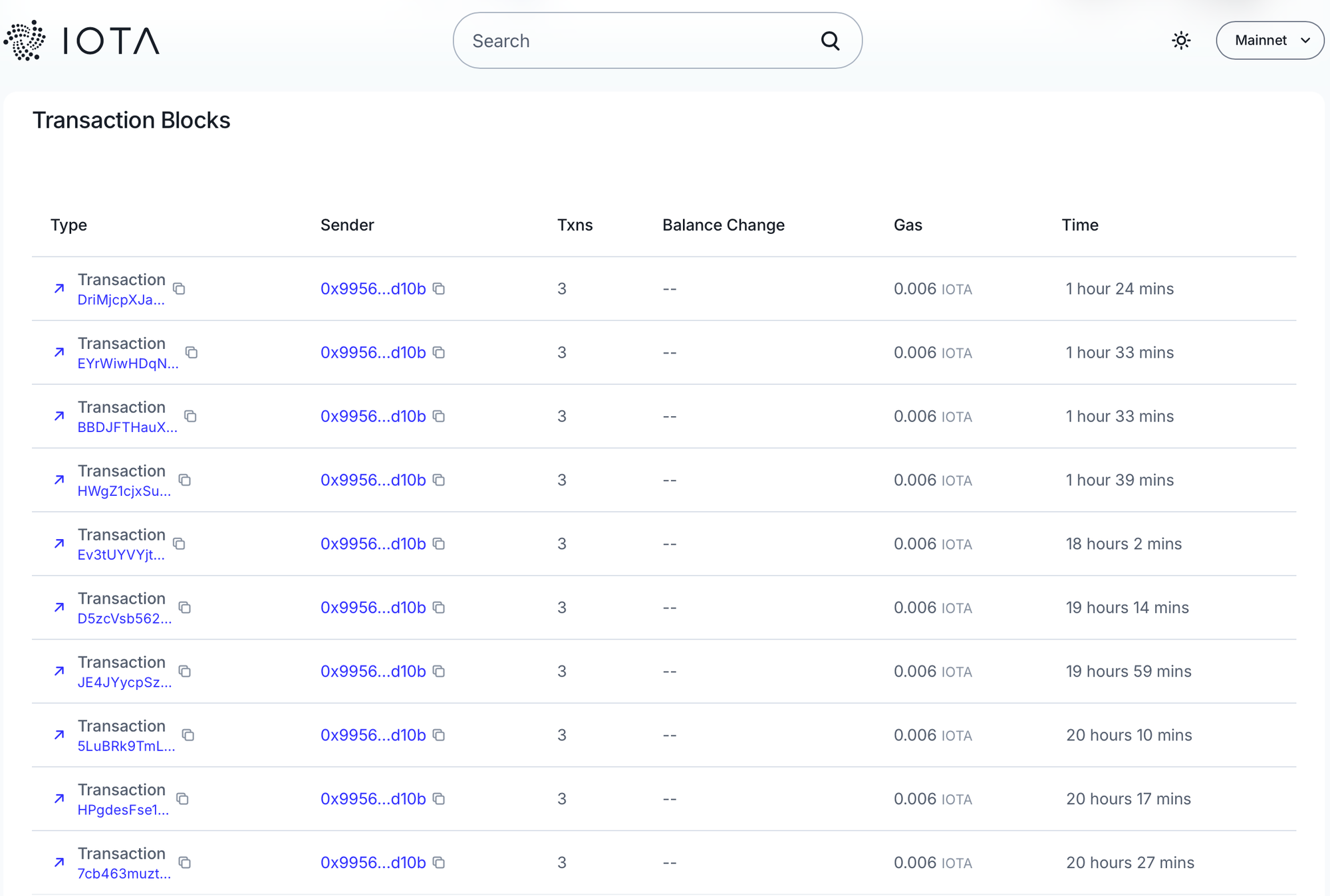Open sender 0x9956...d10b in first row

pyautogui.click(x=373, y=288)
